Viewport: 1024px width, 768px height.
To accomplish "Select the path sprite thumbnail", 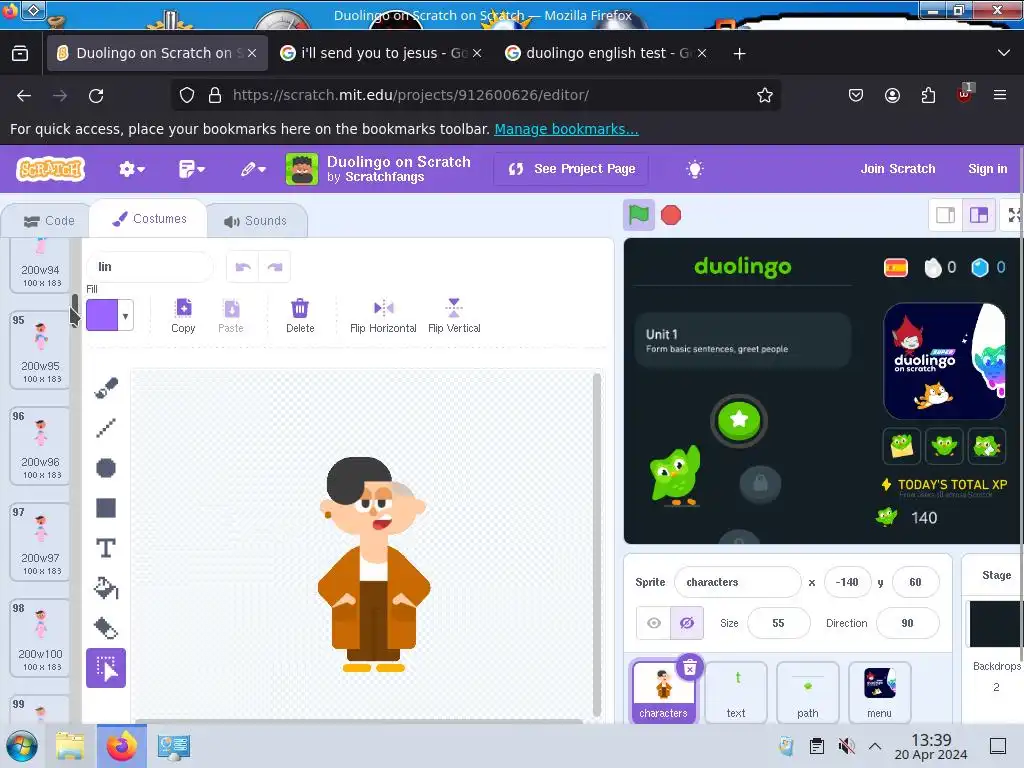I will tap(807, 692).
